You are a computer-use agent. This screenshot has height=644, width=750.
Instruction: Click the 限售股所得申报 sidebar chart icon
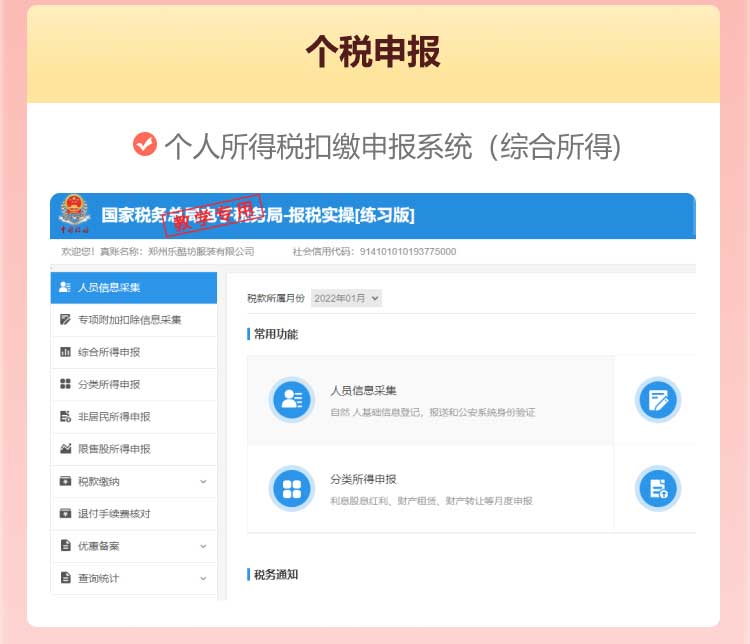[65, 449]
